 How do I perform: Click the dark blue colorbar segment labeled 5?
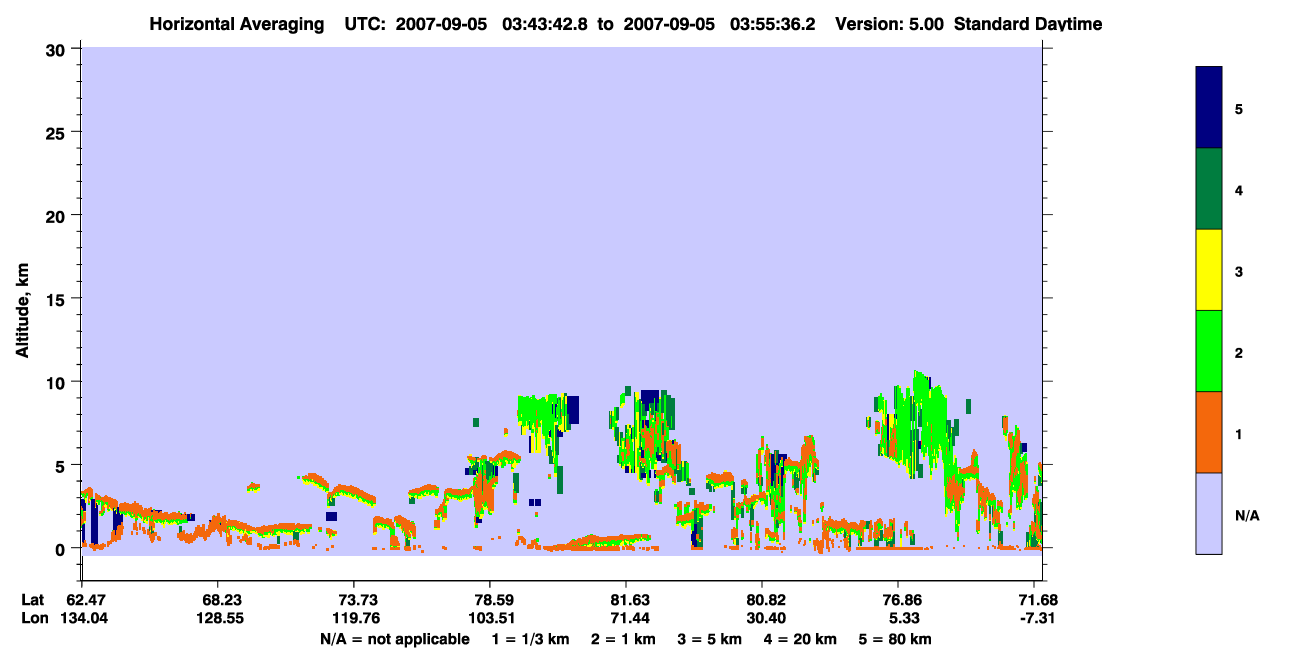click(x=1209, y=108)
